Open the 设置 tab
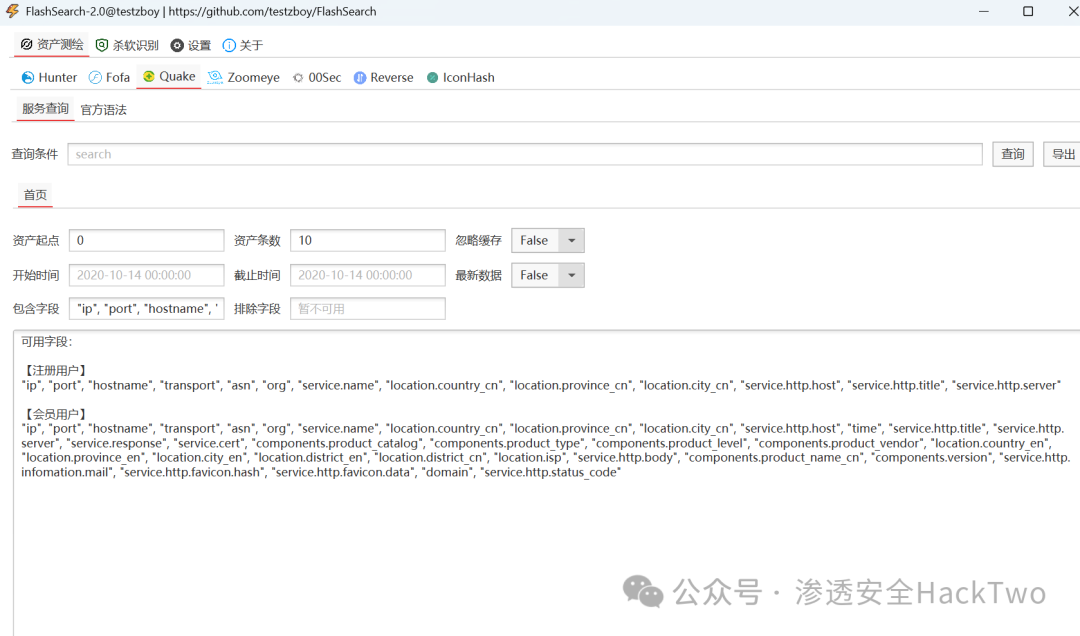 pos(191,45)
